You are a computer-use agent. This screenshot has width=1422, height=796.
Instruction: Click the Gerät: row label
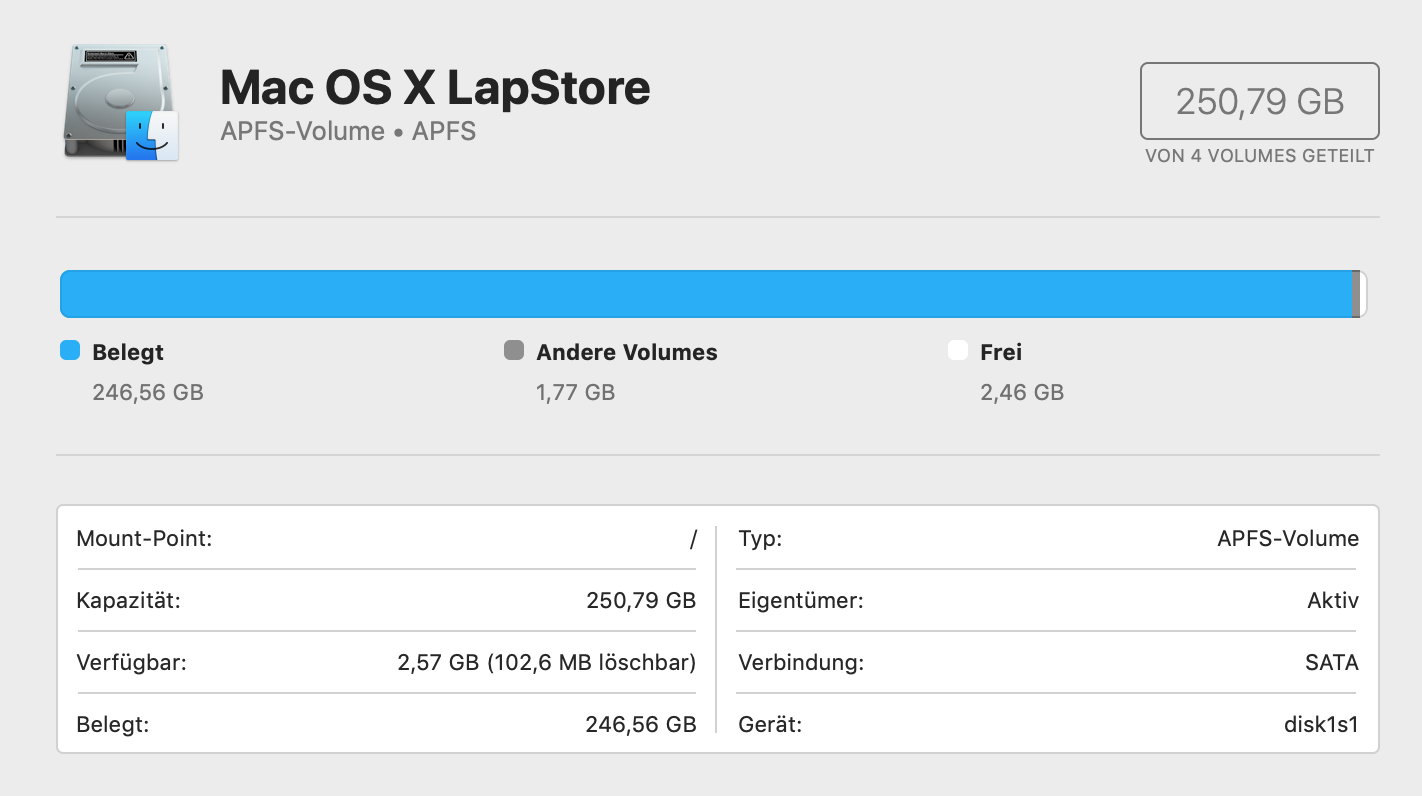point(770,725)
